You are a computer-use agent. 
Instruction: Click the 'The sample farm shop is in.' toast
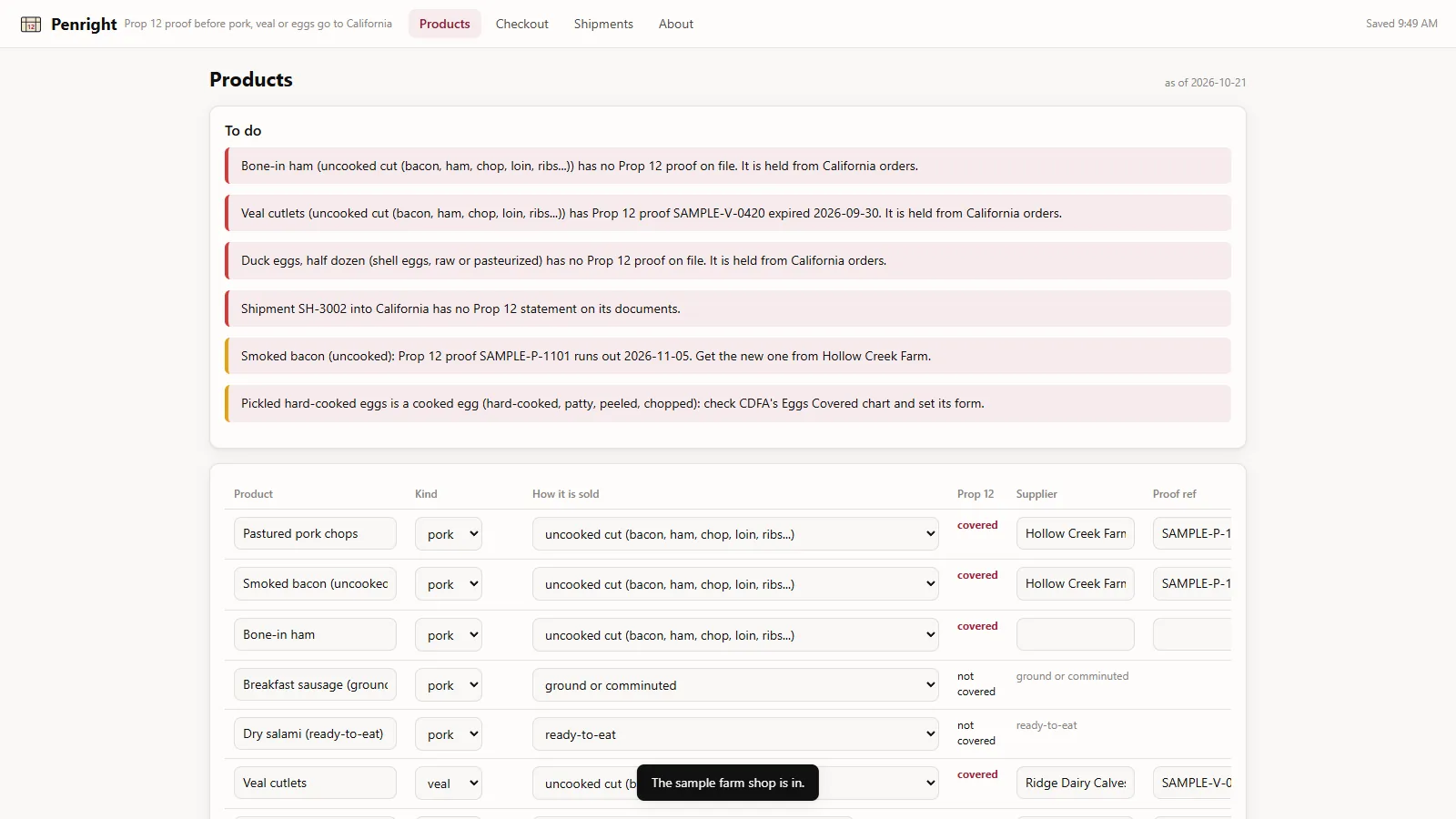728,783
